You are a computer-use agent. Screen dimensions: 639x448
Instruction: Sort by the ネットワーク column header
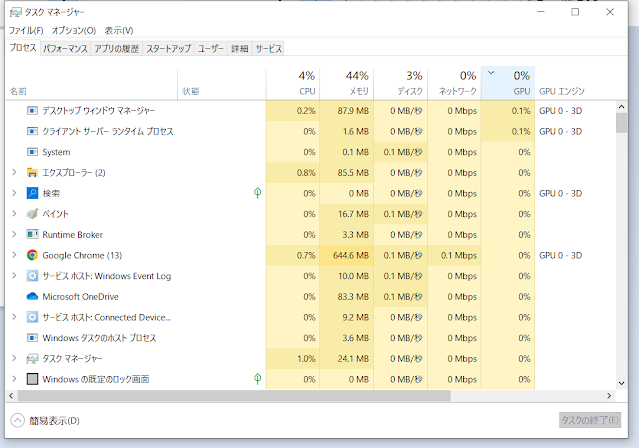[x=454, y=83]
